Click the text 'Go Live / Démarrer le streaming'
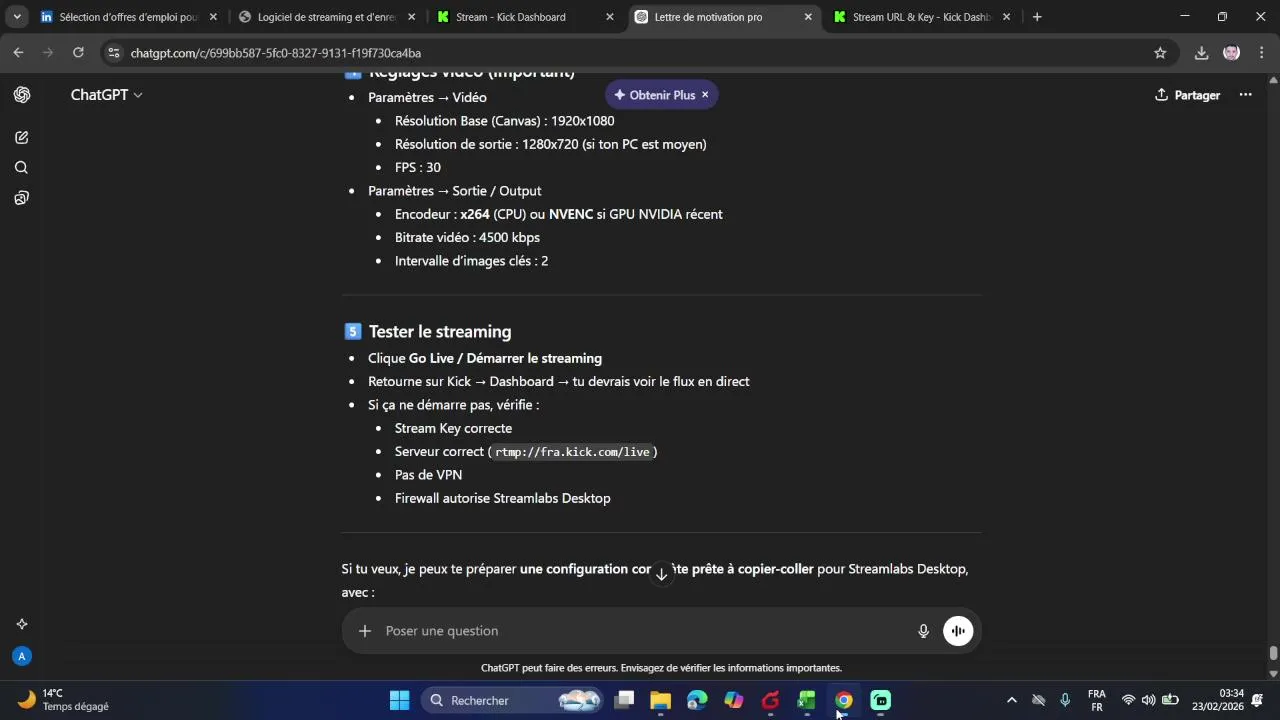 pyautogui.click(x=505, y=358)
